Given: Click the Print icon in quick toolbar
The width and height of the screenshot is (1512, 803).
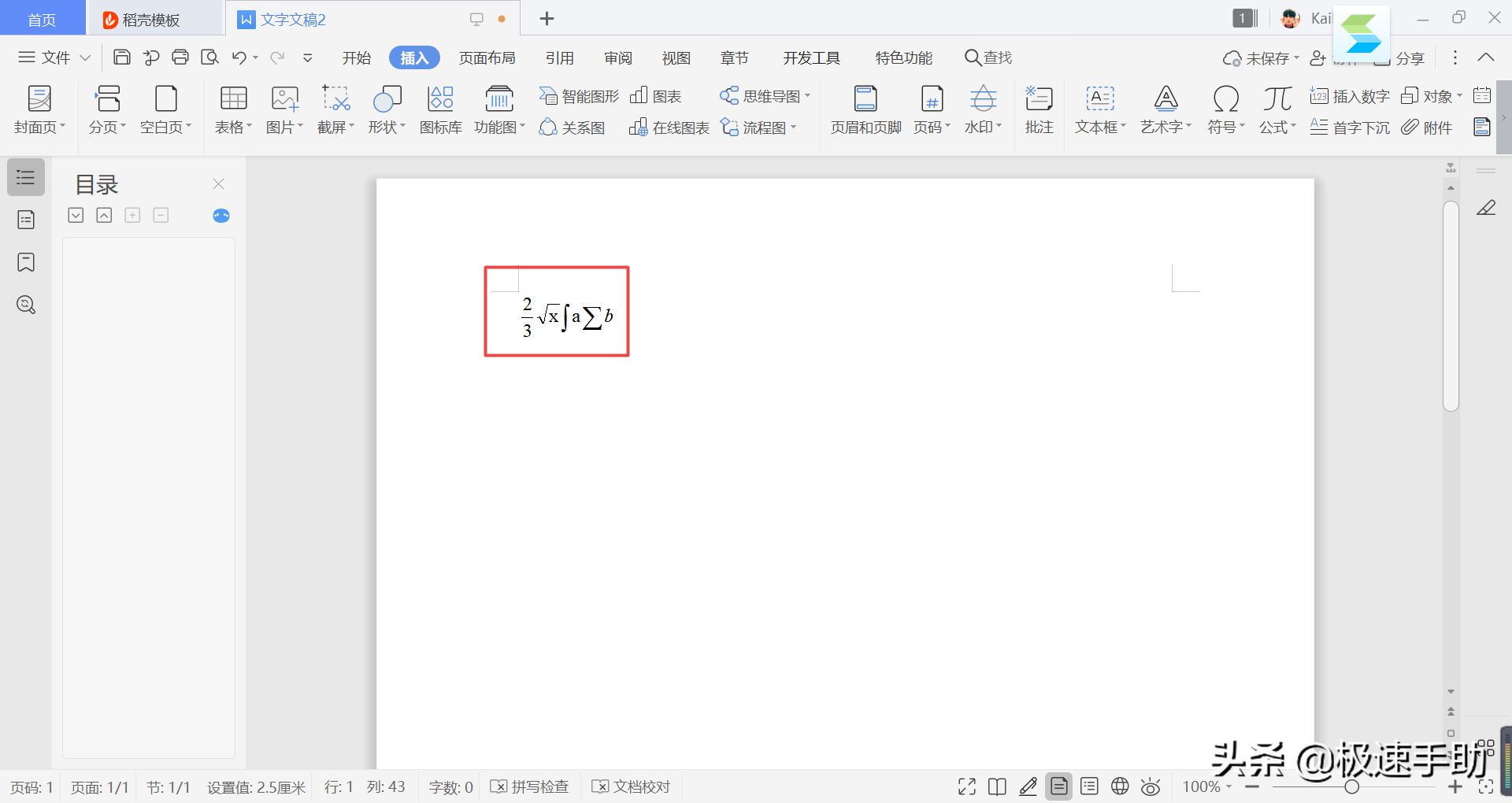Looking at the screenshot, I should click(x=180, y=57).
